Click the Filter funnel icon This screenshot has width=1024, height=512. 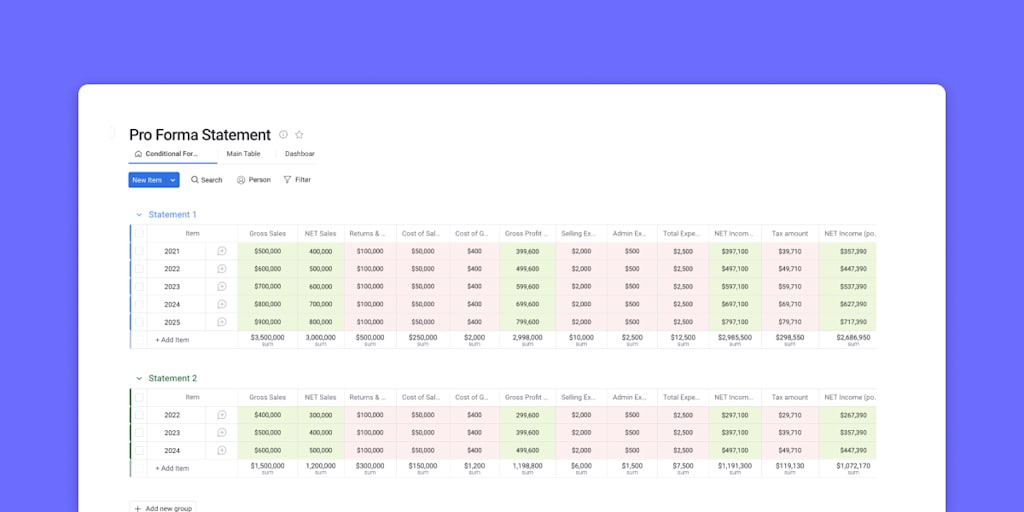coord(287,180)
